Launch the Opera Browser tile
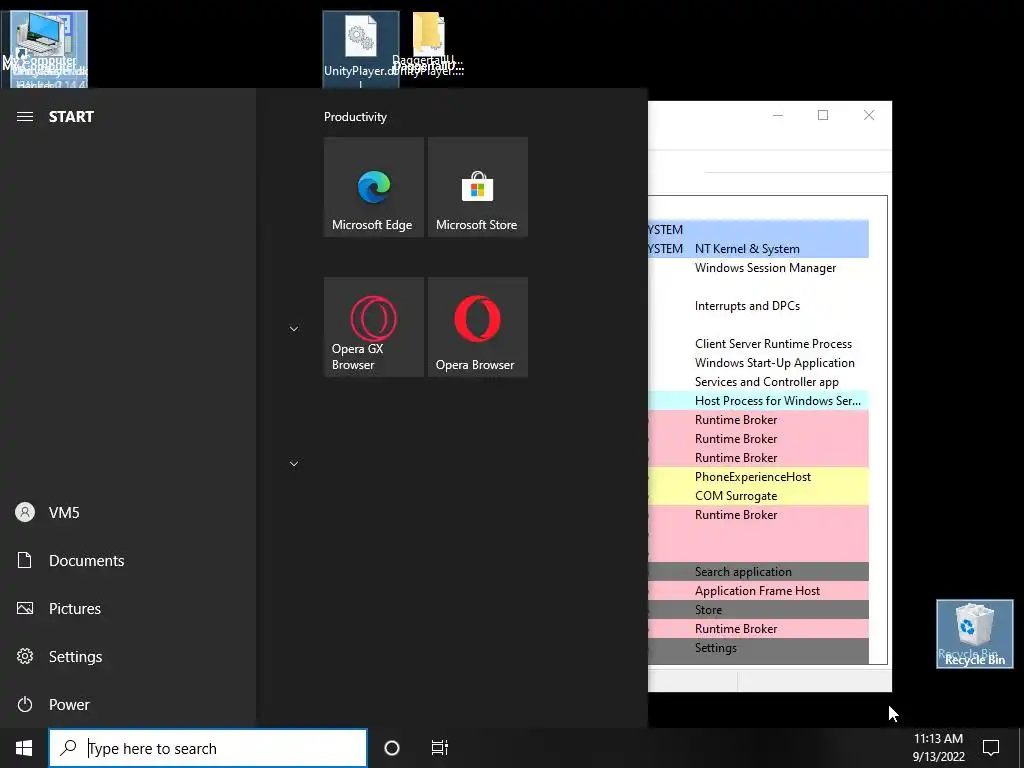The image size is (1024, 768). tap(477, 327)
